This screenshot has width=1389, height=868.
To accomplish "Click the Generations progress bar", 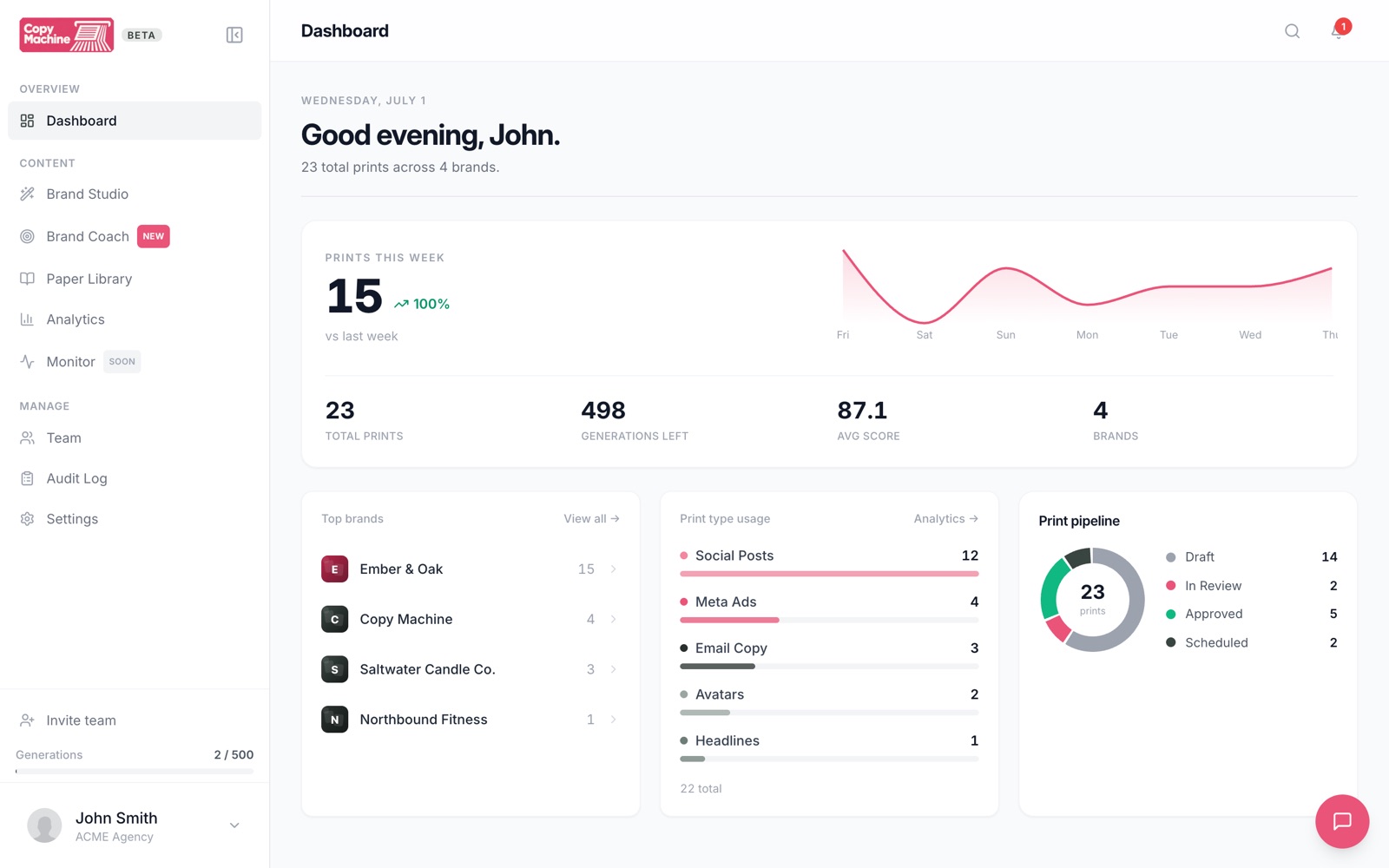I will coord(135,771).
